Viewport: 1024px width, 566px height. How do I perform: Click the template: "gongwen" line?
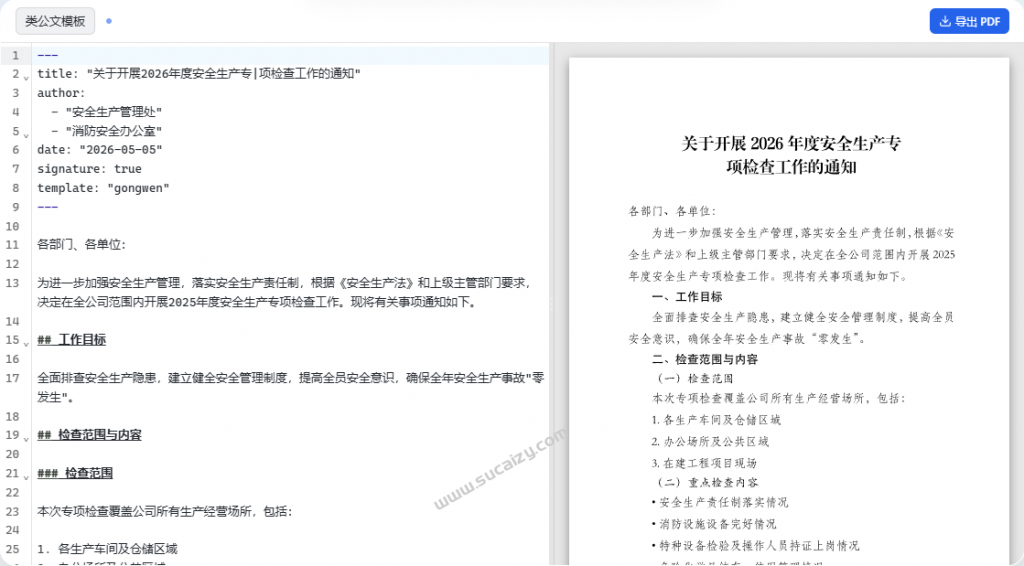pos(103,188)
